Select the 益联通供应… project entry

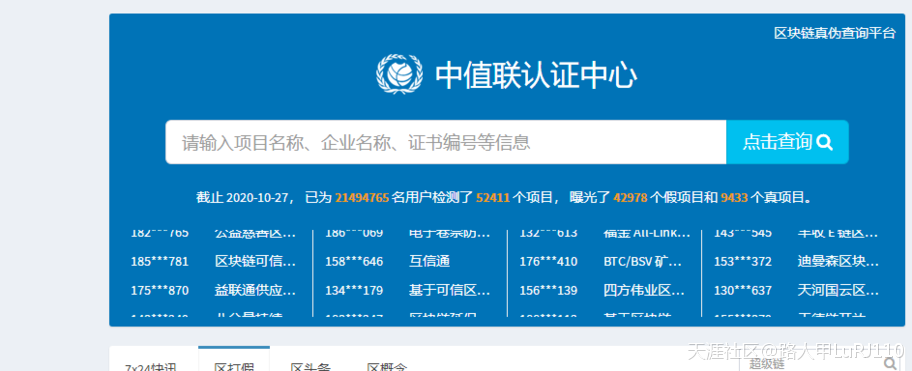(255, 290)
